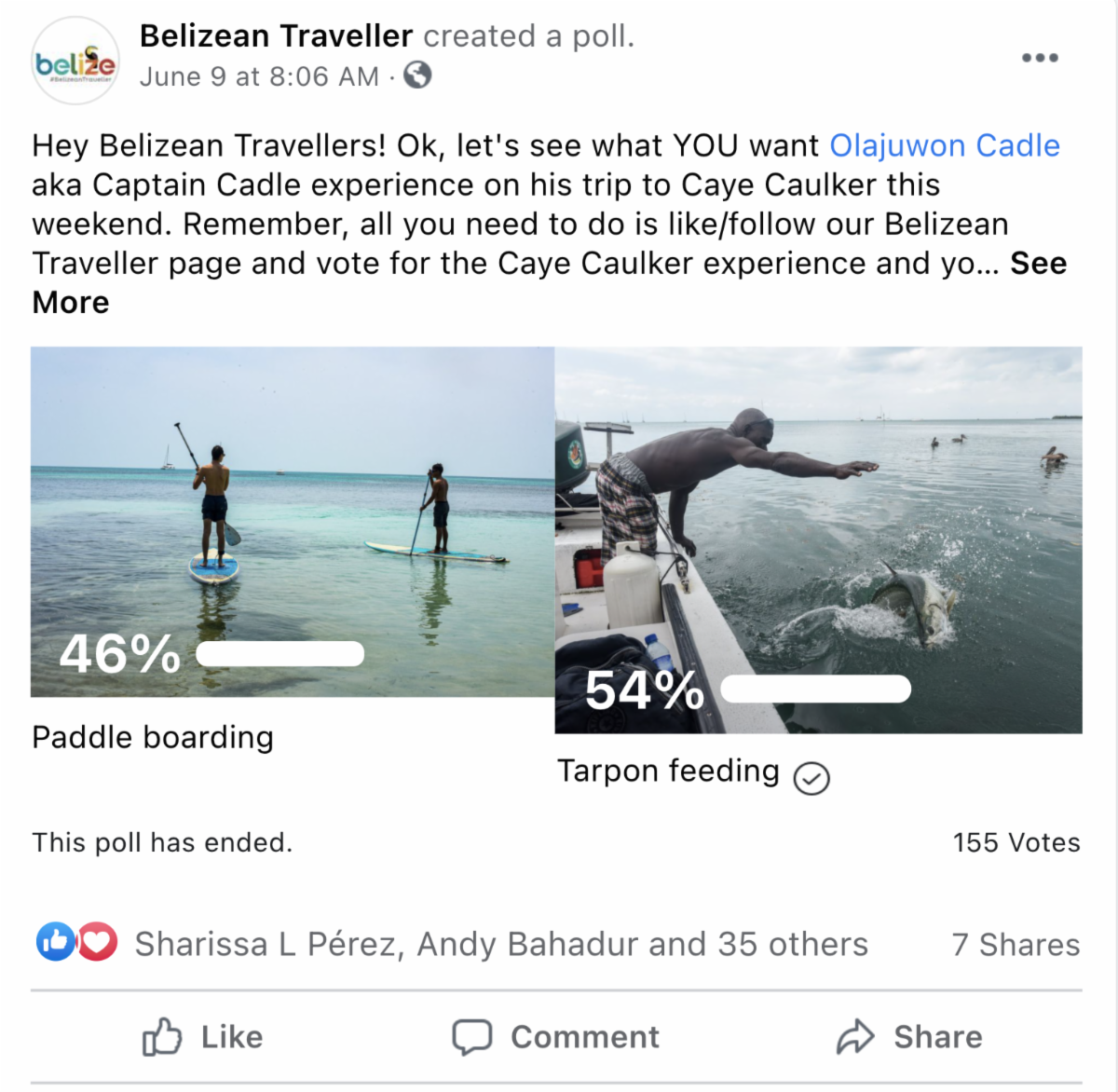Click the Tarpon feeding checkmark circle
The width and height of the screenshot is (1118, 1092).
(811, 777)
